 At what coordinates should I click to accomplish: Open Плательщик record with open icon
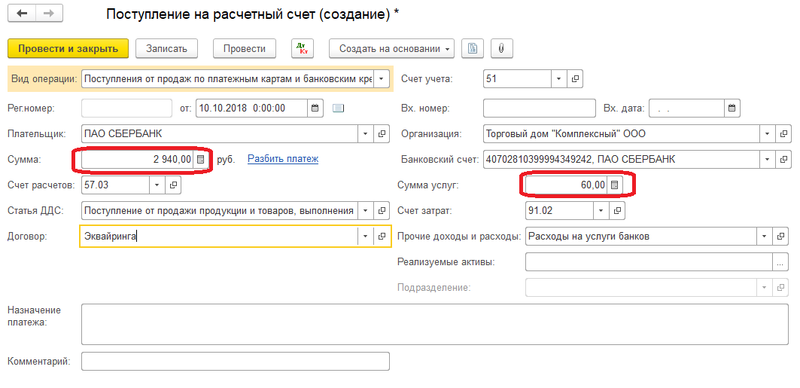pyautogui.click(x=382, y=134)
